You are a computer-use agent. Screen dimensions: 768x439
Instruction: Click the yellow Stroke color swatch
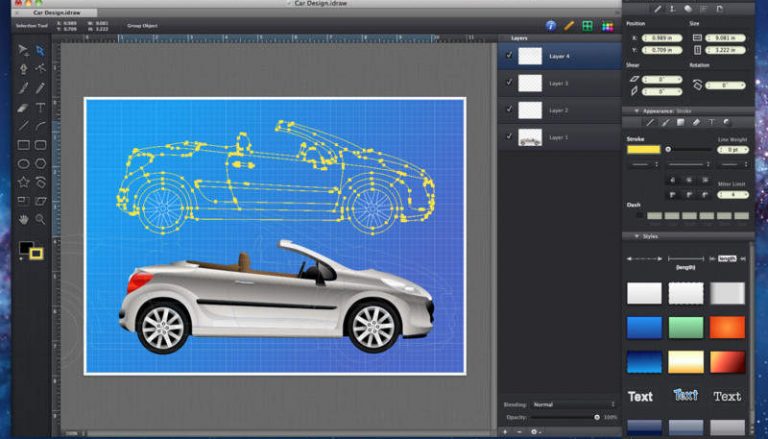click(643, 149)
